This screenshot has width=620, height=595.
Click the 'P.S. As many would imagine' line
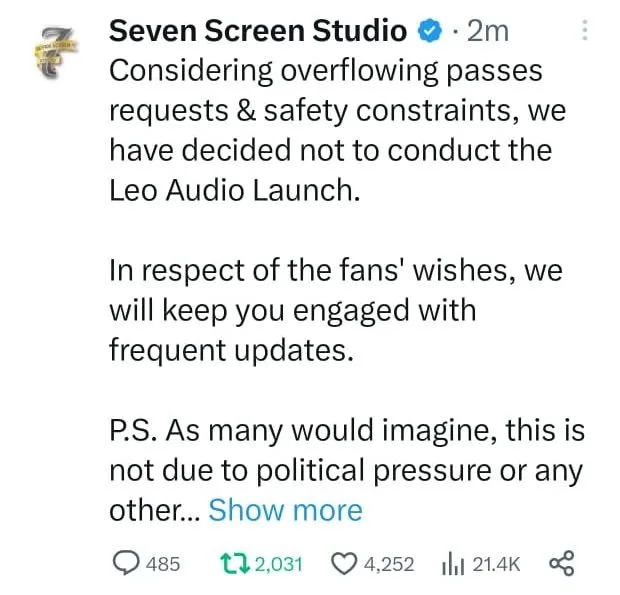point(347,430)
